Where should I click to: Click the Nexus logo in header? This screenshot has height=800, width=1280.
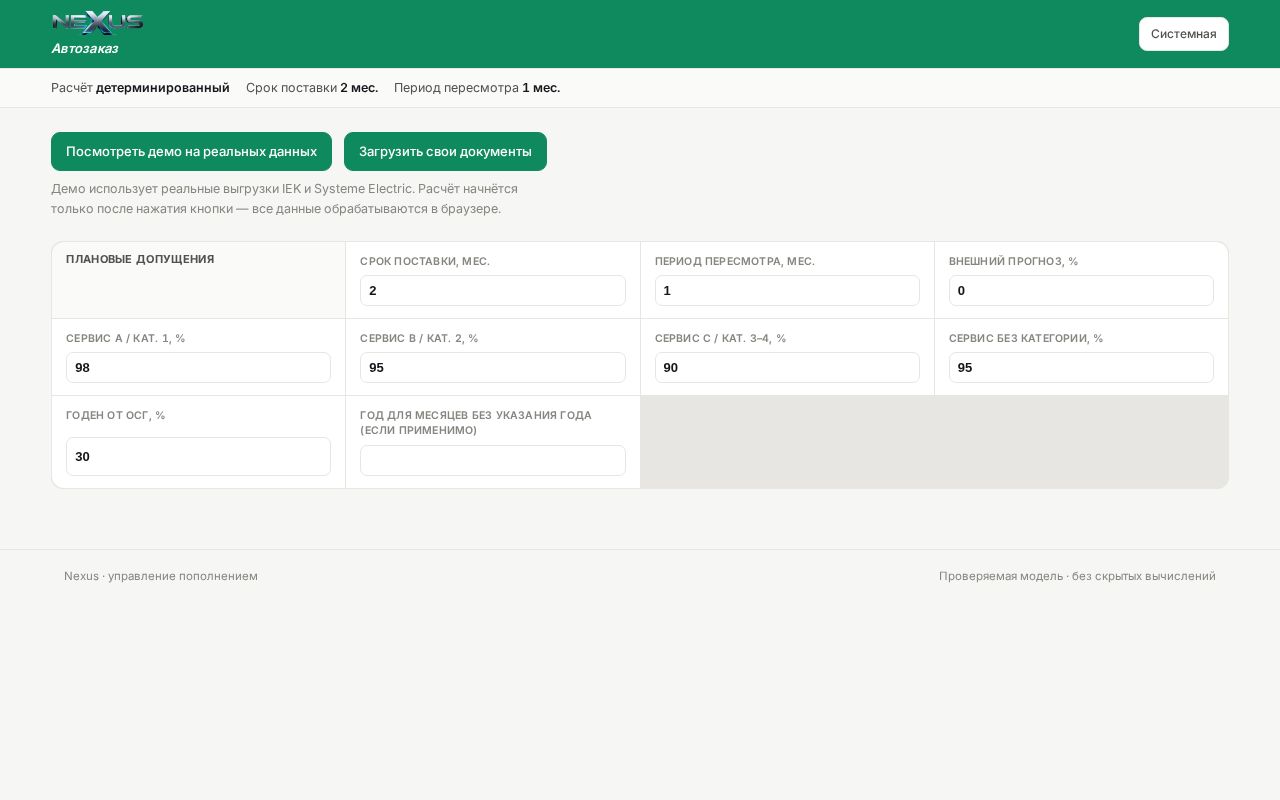point(97,23)
